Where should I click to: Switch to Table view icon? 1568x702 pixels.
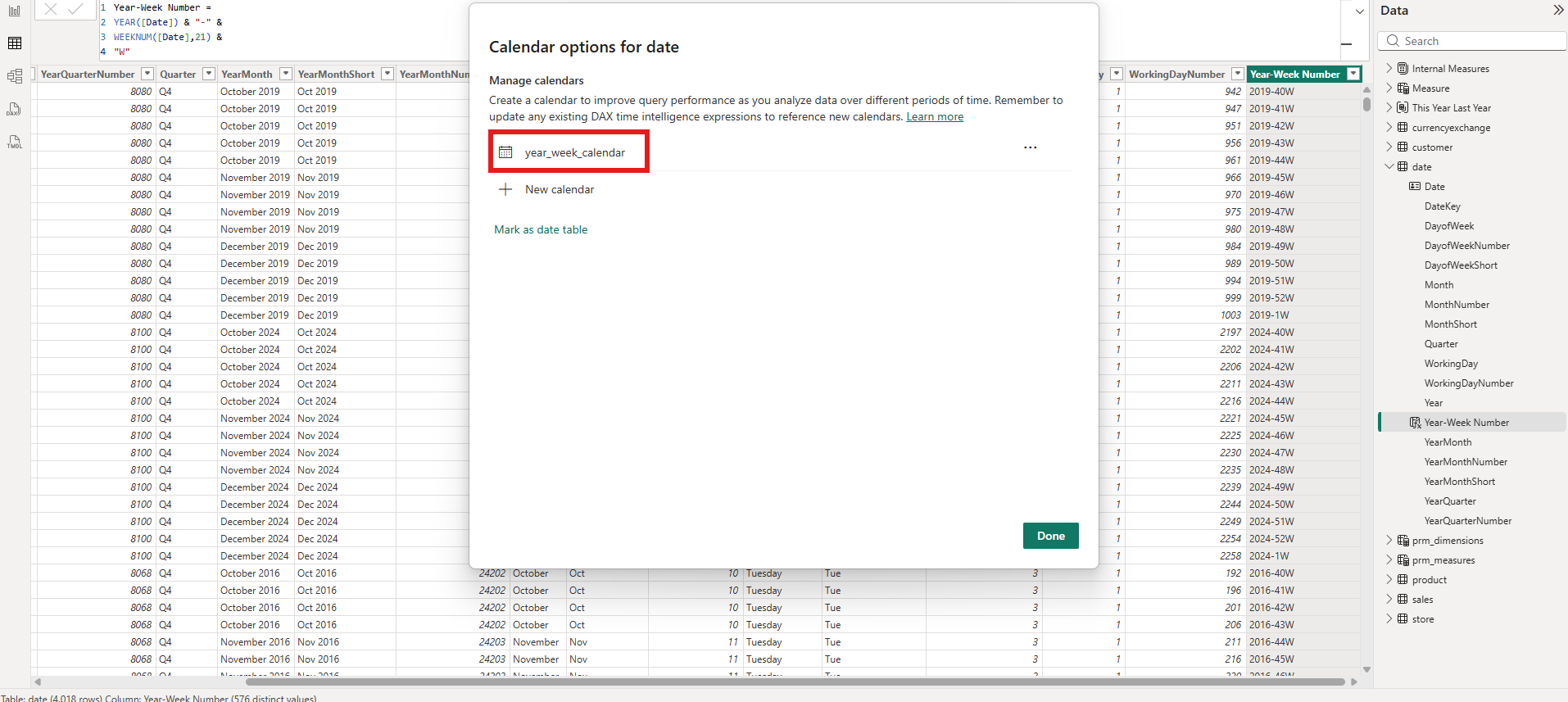tap(15, 43)
